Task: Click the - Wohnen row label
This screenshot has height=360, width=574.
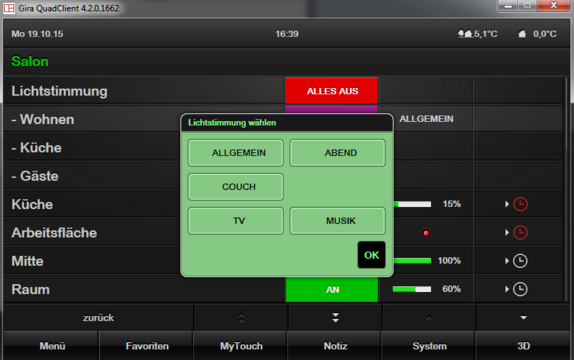Action: pos(43,119)
